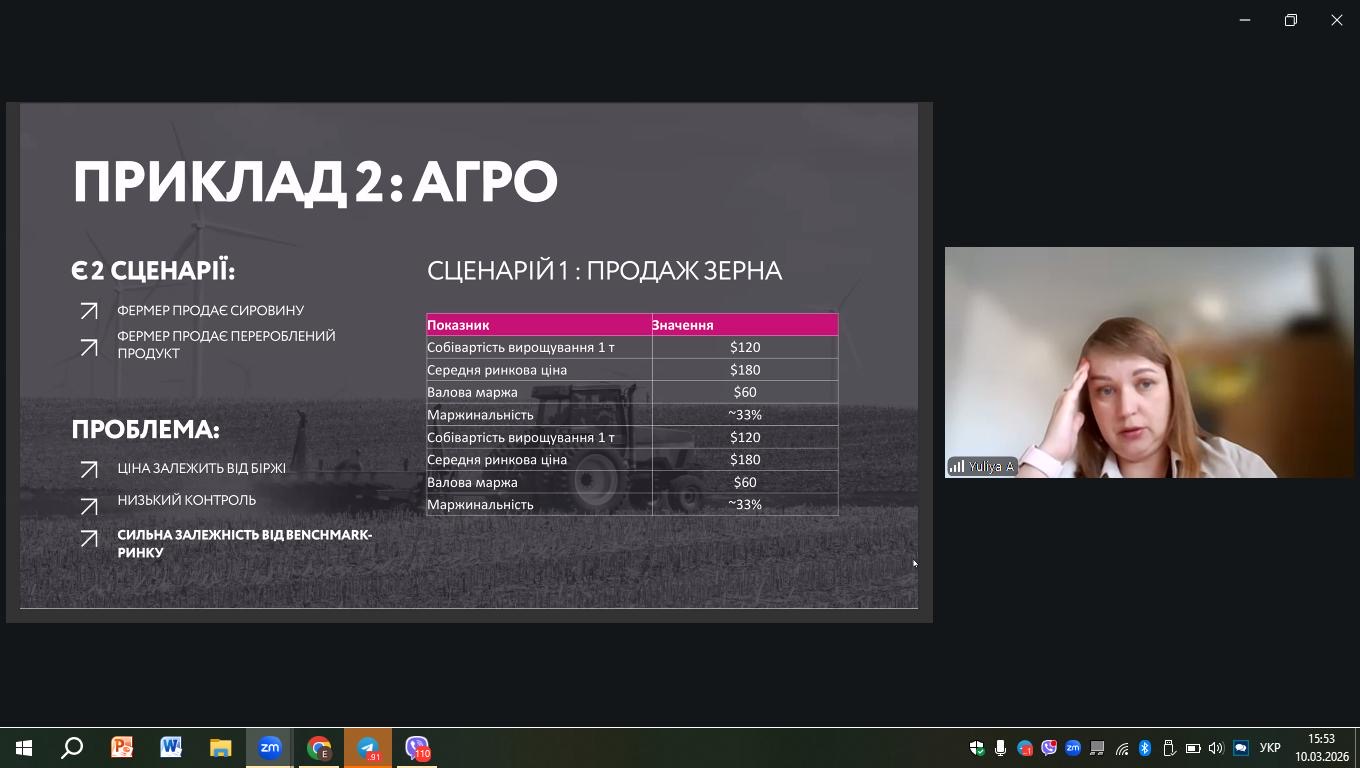Open the Telegram tray icon

click(1025, 748)
